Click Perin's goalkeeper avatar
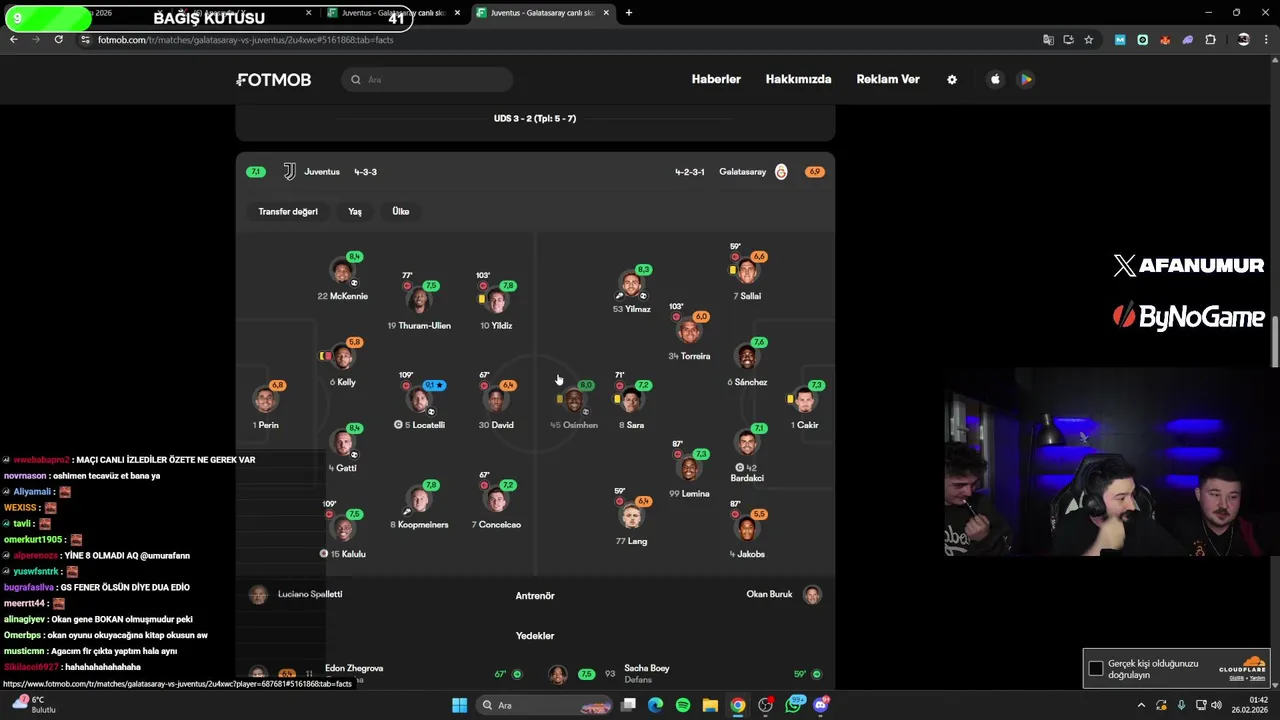Viewport: 1280px width, 720px height. click(x=265, y=400)
